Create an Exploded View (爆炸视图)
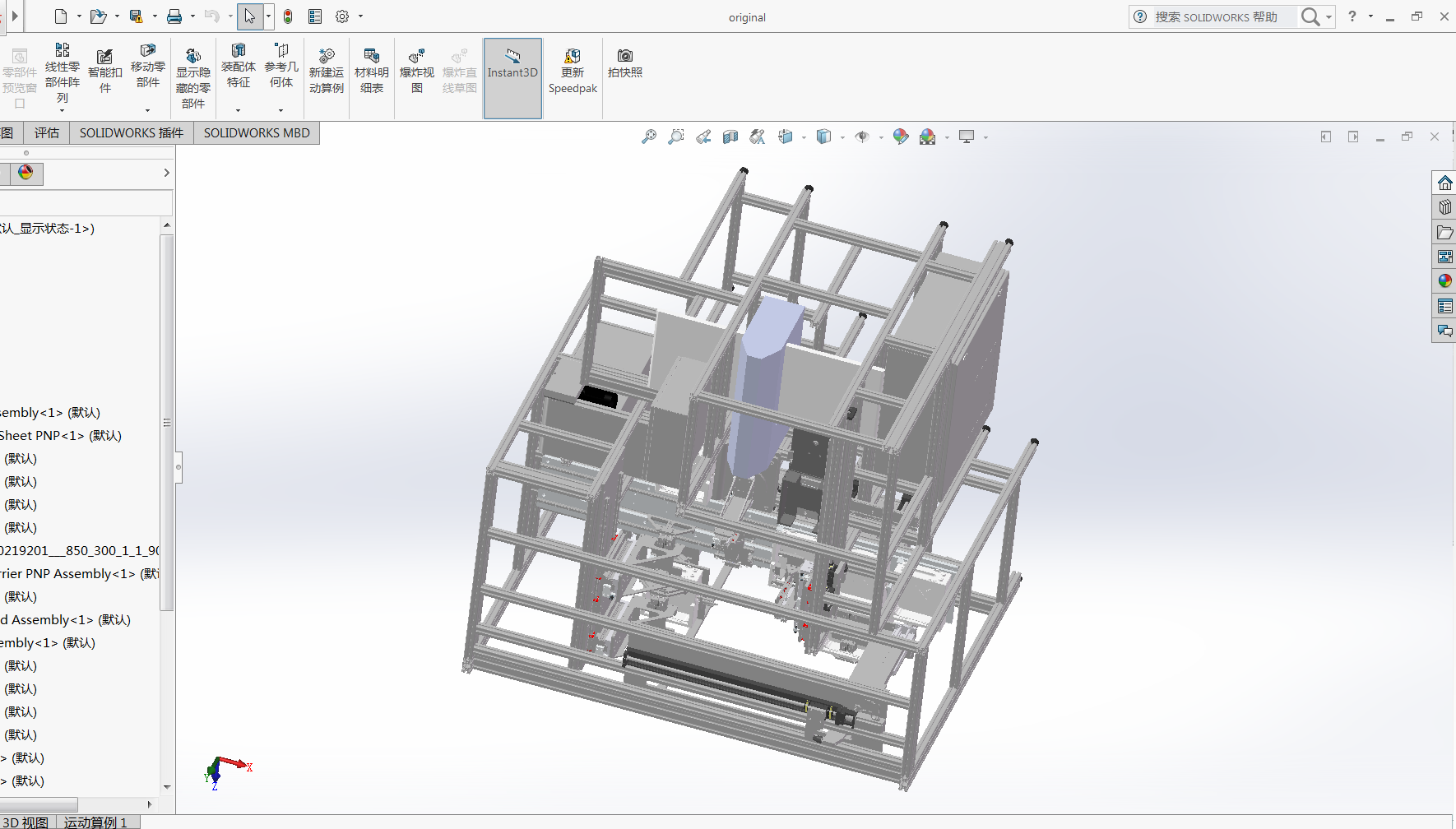 (416, 71)
